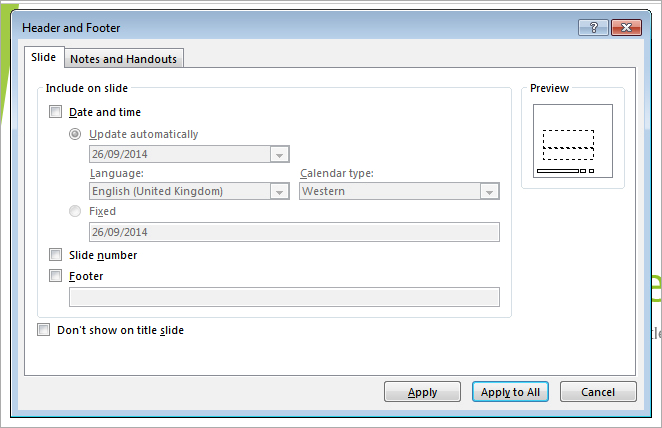This screenshot has width=662, height=428.
Task: Enable the Date and time checkbox
Action: pos(55,112)
